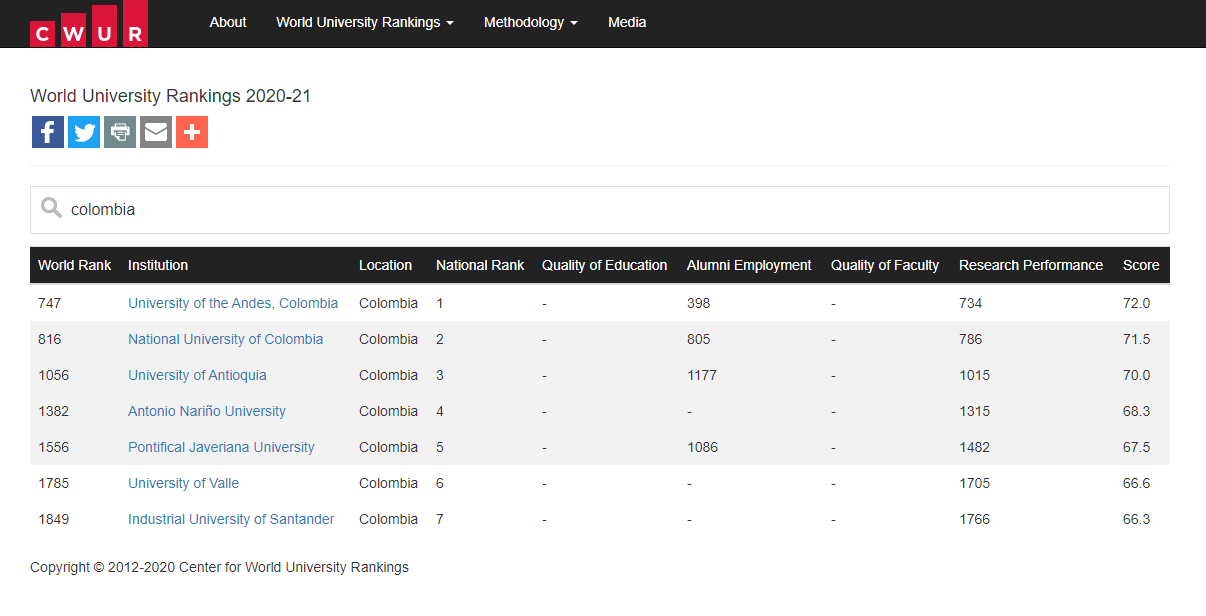Open National University of Colombia link
The image size is (1206, 616).
click(226, 339)
